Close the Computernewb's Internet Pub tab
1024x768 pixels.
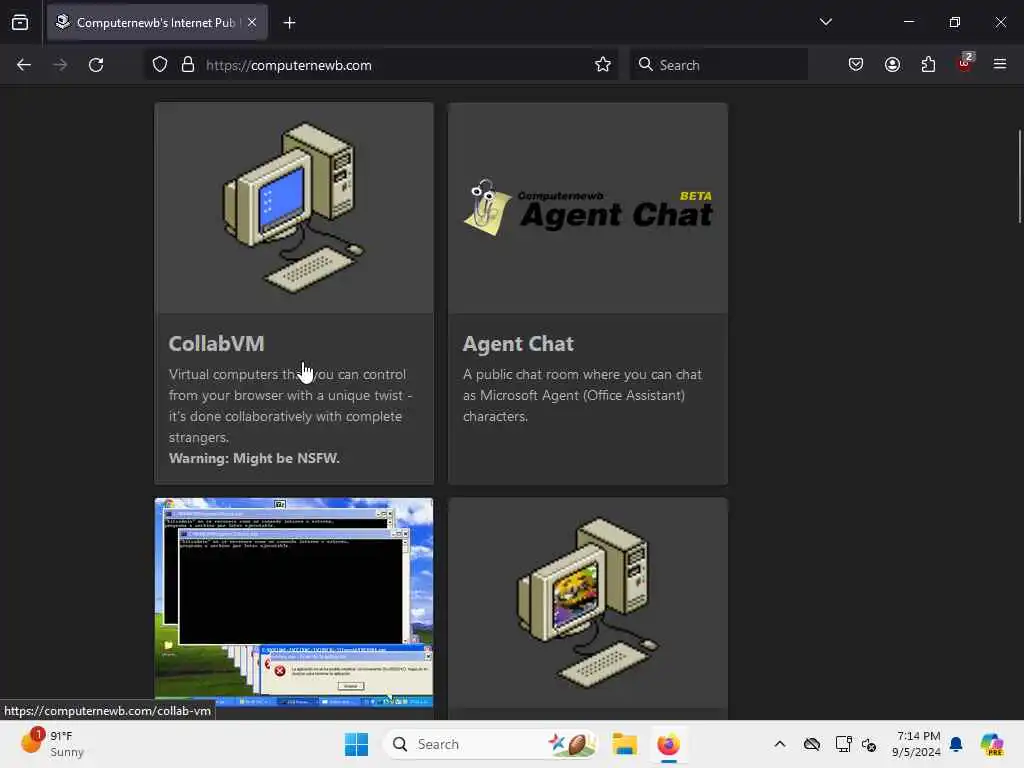coord(252,22)
